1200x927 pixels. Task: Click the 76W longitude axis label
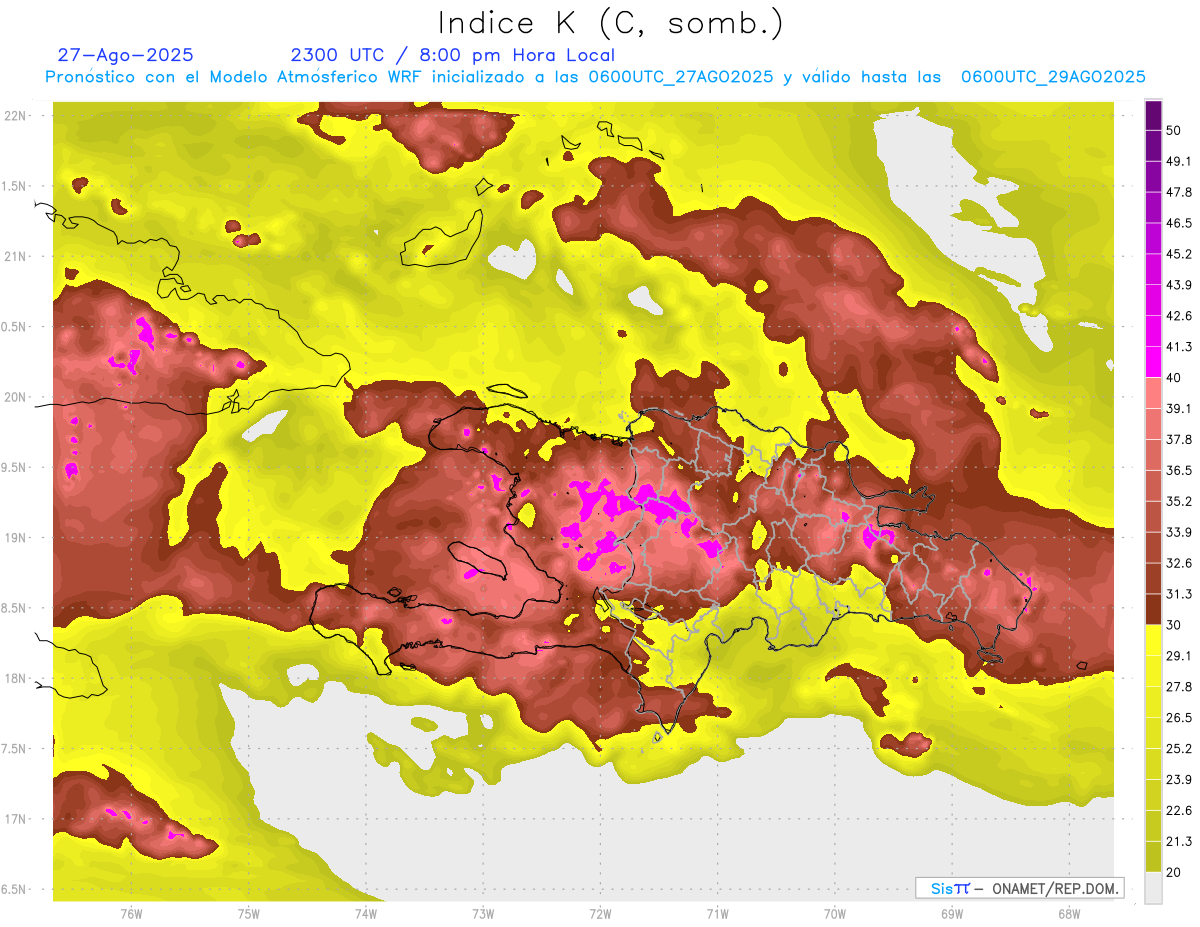[131, 914]
